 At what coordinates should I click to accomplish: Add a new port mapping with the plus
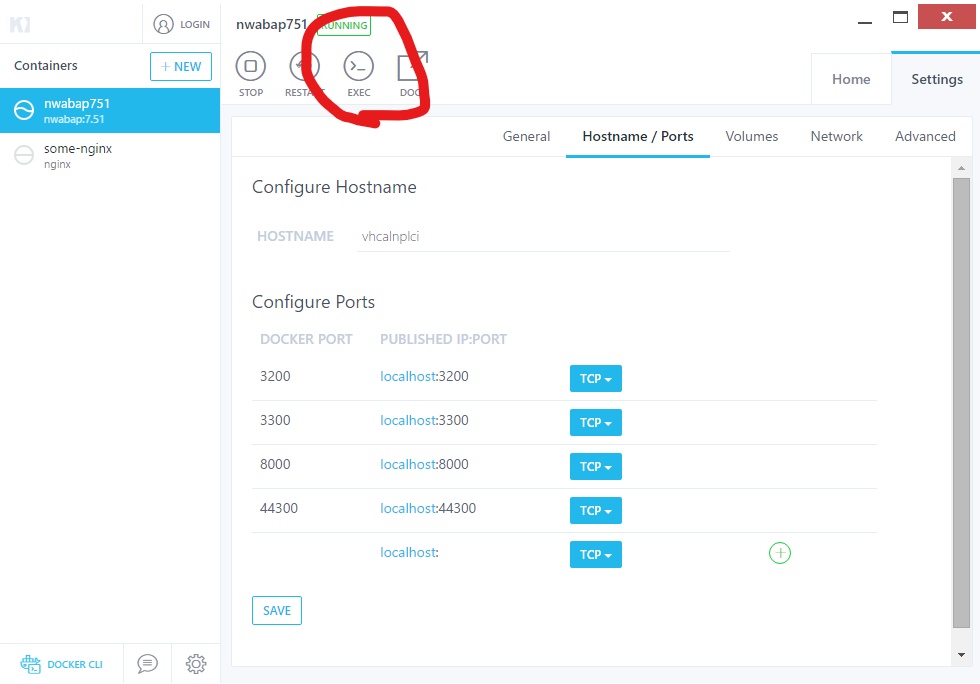click(x=780, y=552)
